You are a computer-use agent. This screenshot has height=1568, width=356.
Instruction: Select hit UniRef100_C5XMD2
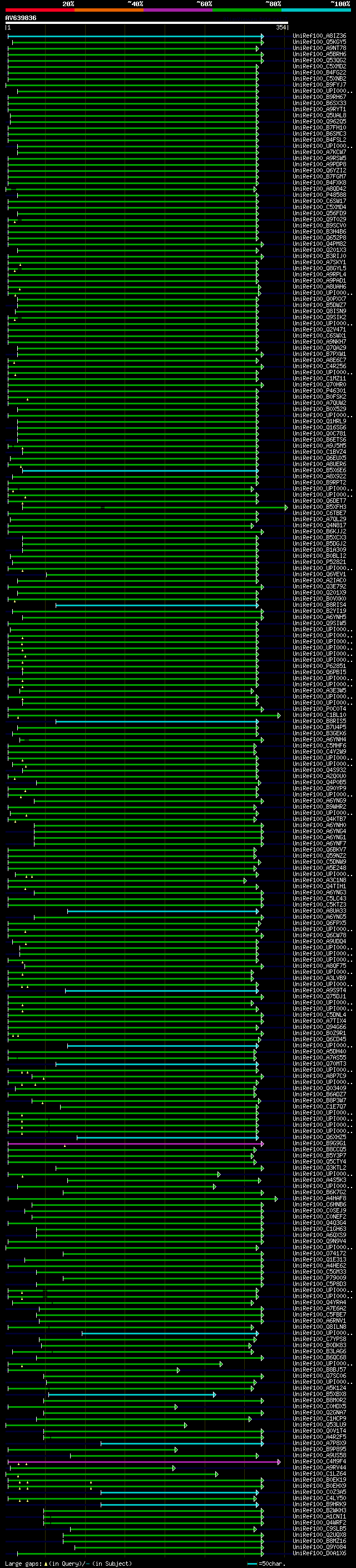pyautogui.click(x=319, y=66)
